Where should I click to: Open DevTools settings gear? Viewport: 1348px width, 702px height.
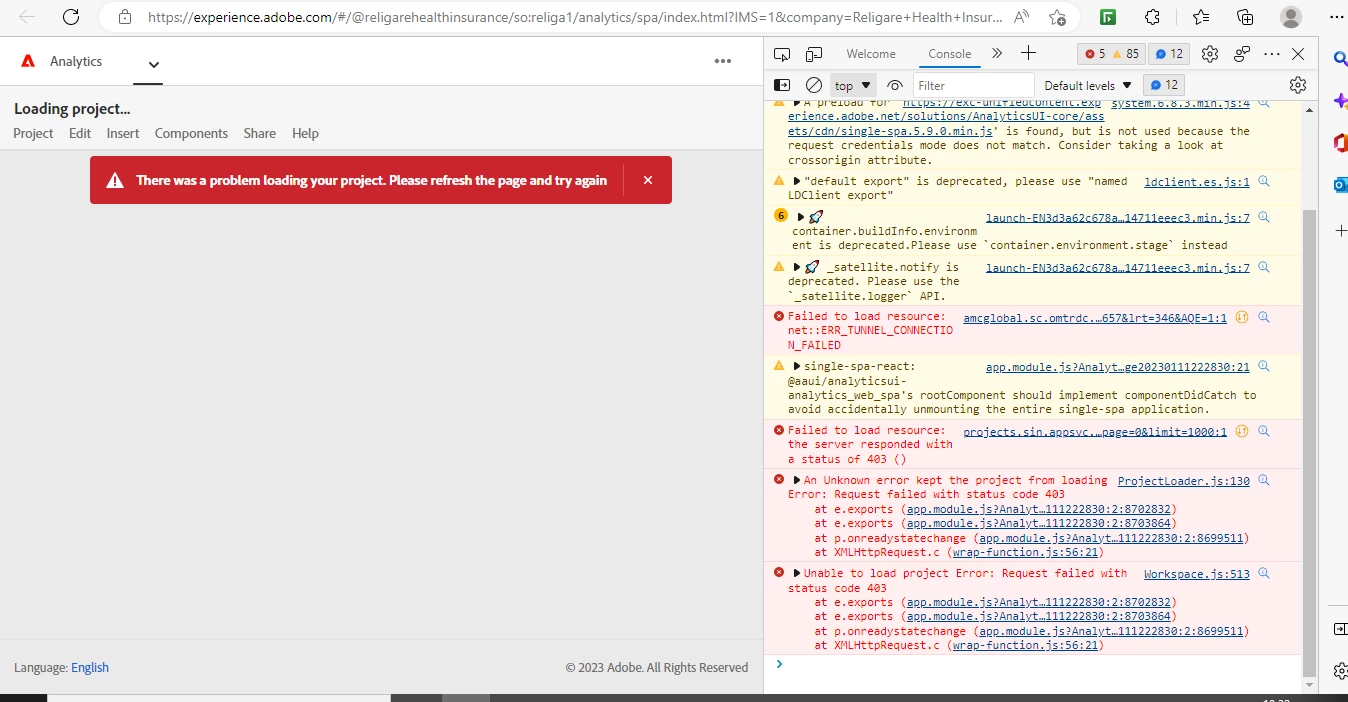(1210, 54)
